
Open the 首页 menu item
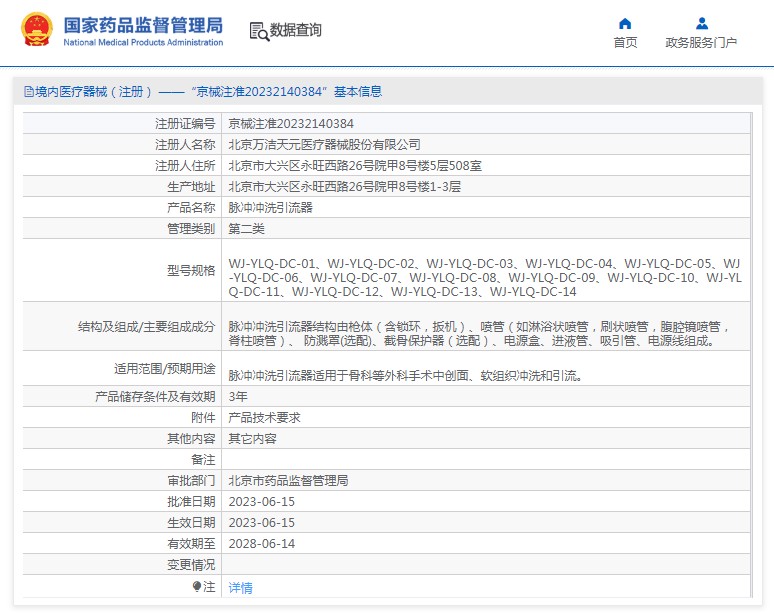point(625,43)
